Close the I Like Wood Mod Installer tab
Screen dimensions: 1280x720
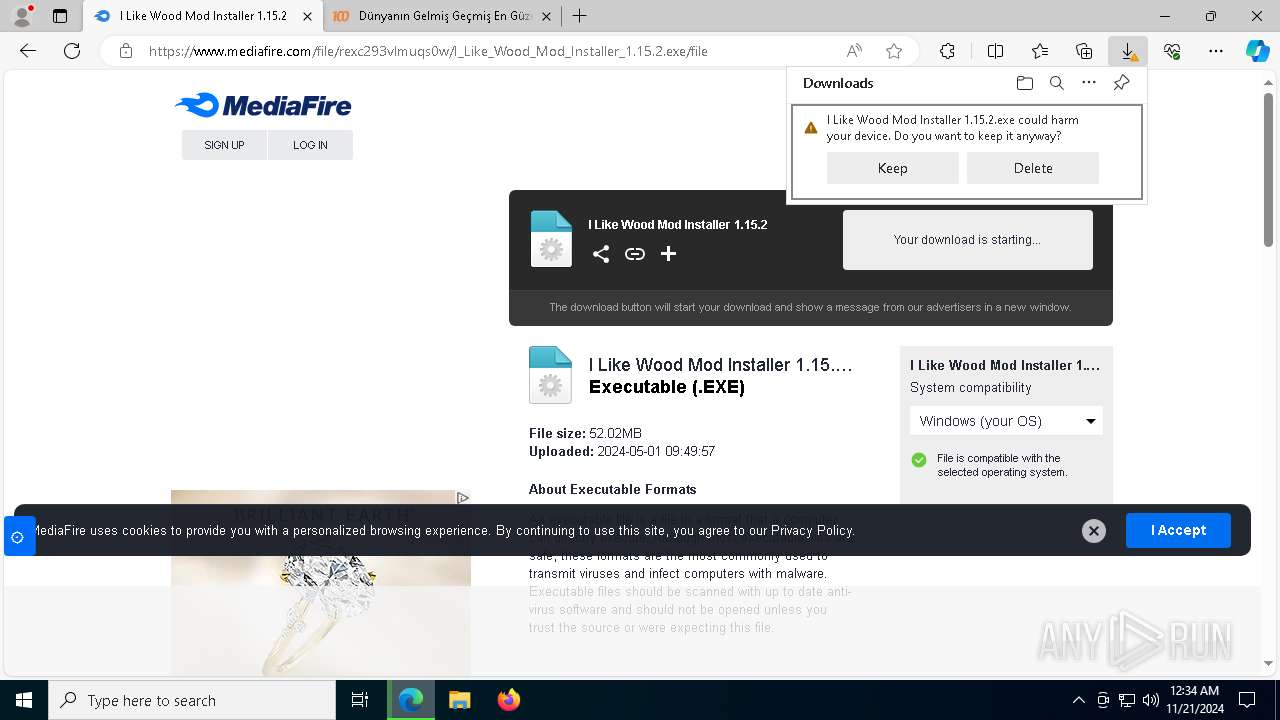point(307,16)
